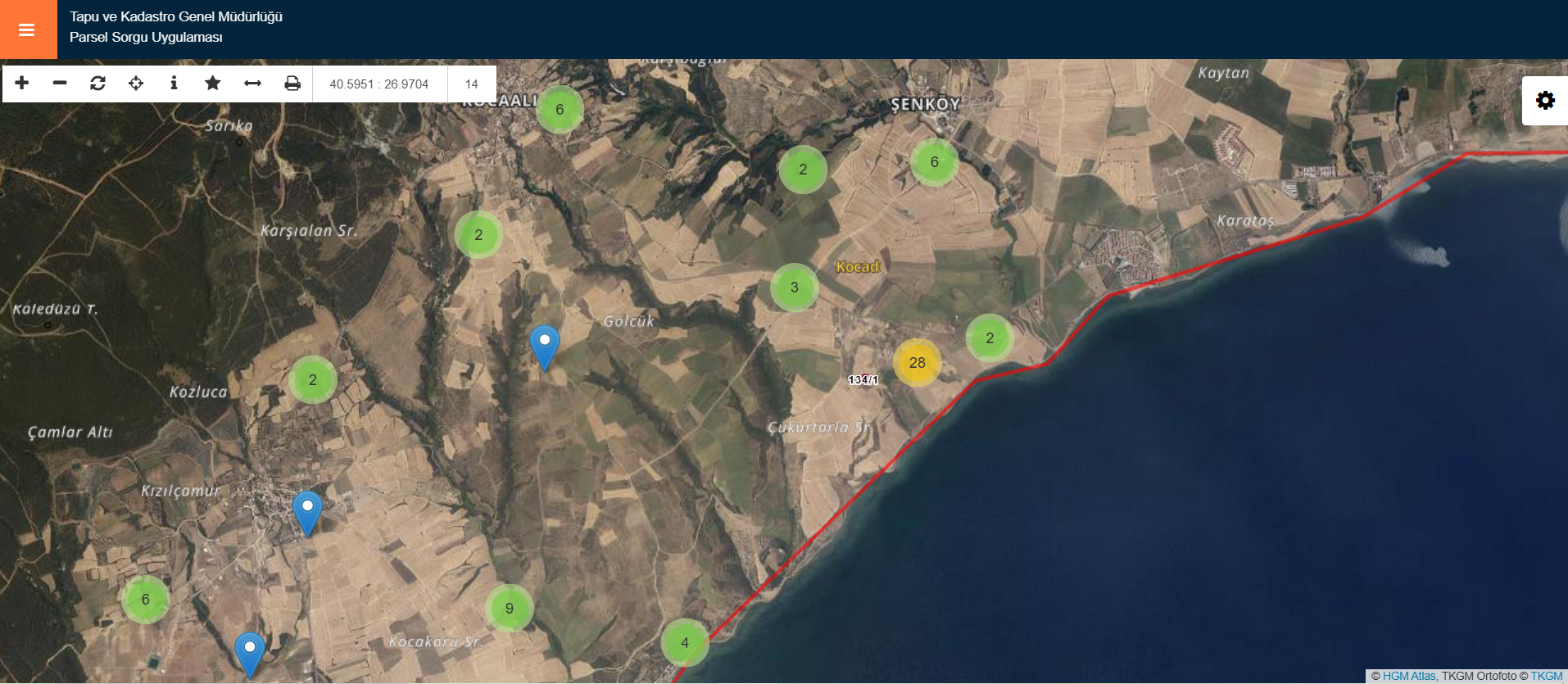Click the 134/1 parcel label
Screen dimensions: 1568x684
click(863, 380)
